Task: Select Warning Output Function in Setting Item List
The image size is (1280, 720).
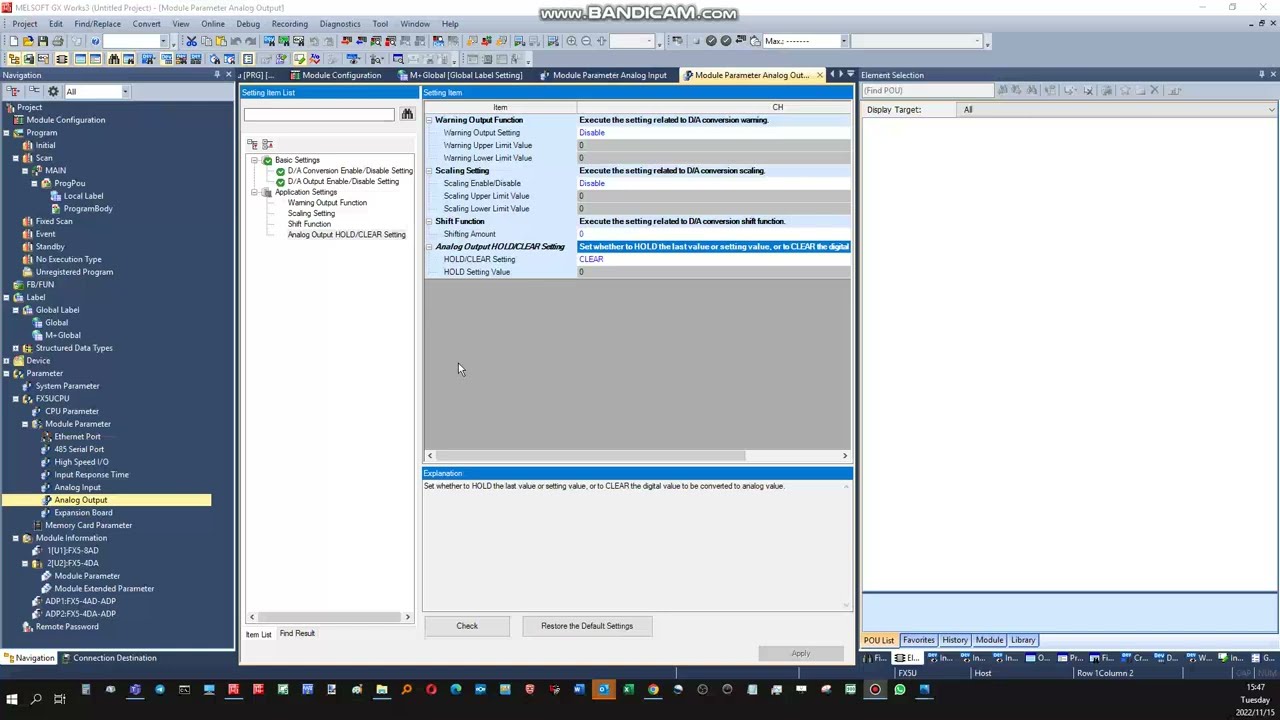Action: pyautogui.click(x=327, y=203)
